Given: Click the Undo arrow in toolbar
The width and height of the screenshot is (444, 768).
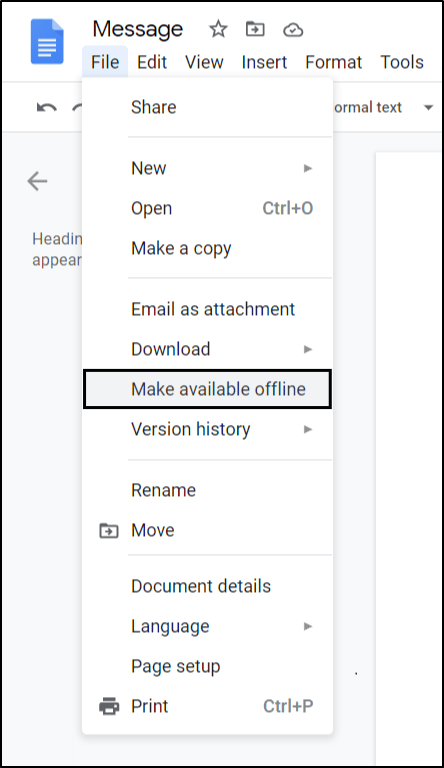Looking at the screenshot, I should 47,107.
